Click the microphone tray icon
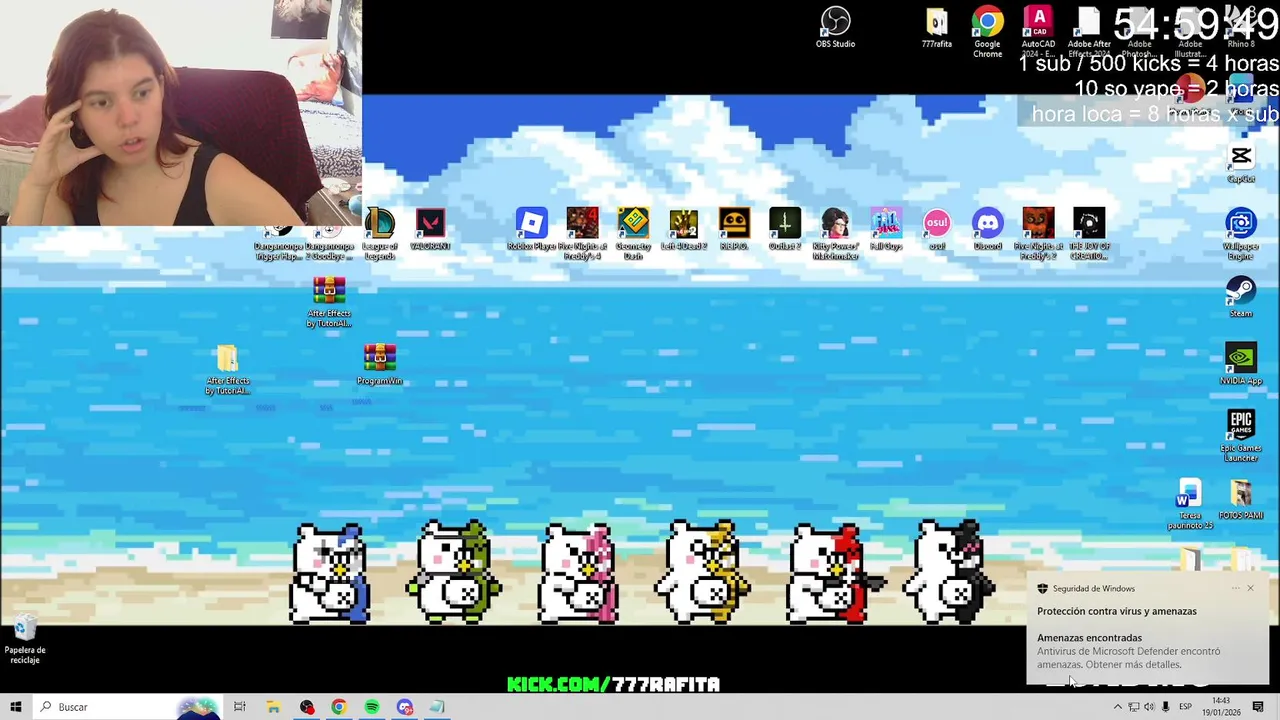This screenshot has height=720, width=1280. click(1166, 707)
